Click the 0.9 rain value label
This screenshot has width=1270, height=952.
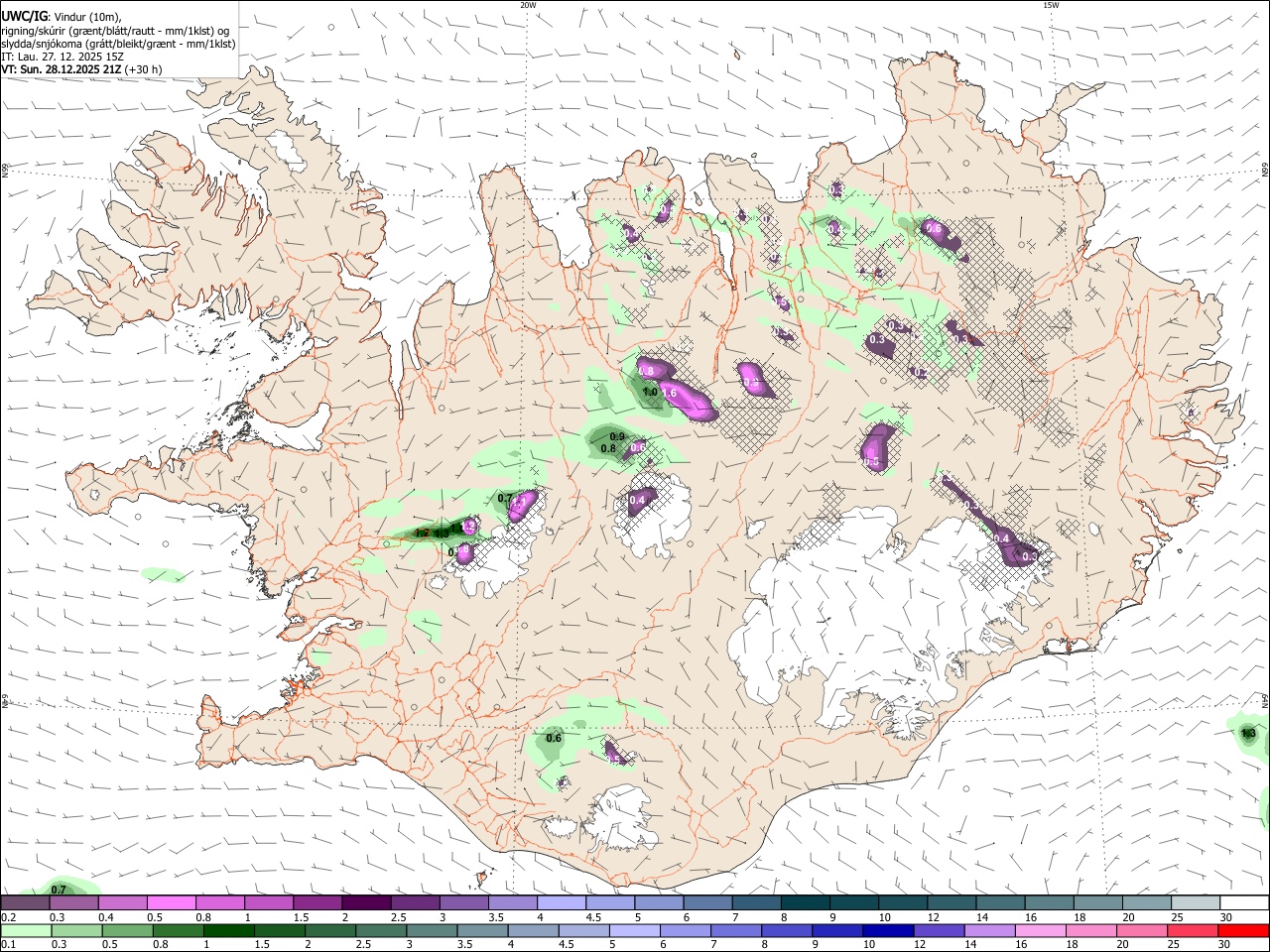point(617,436)
